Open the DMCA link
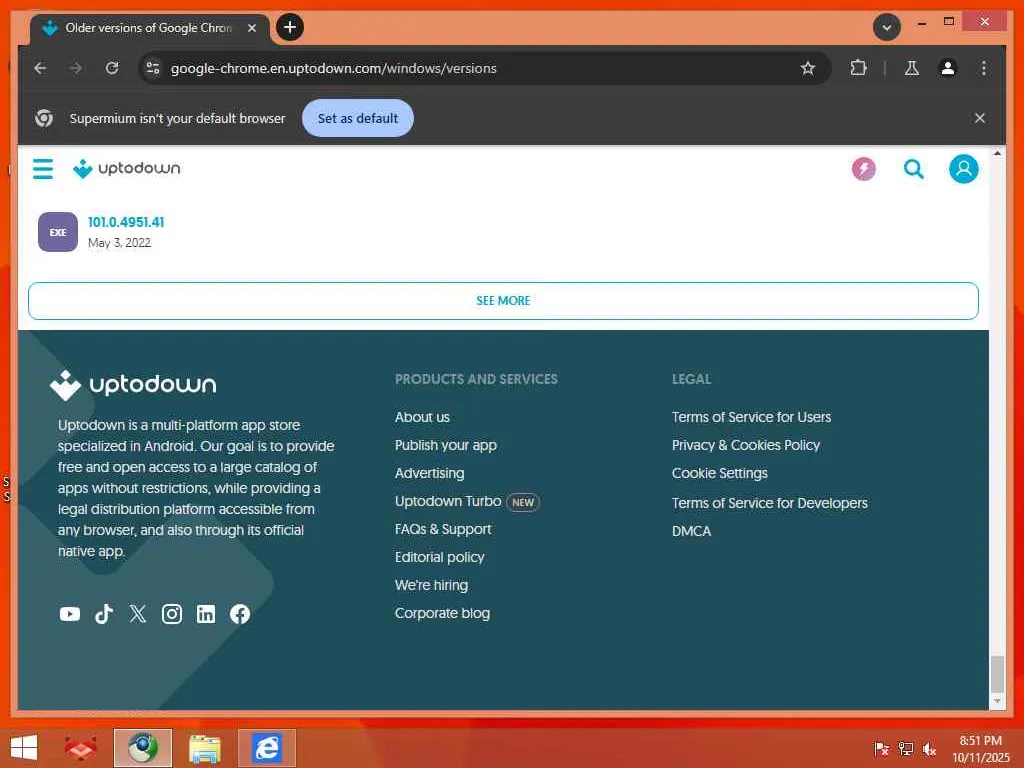 [692, 532]
